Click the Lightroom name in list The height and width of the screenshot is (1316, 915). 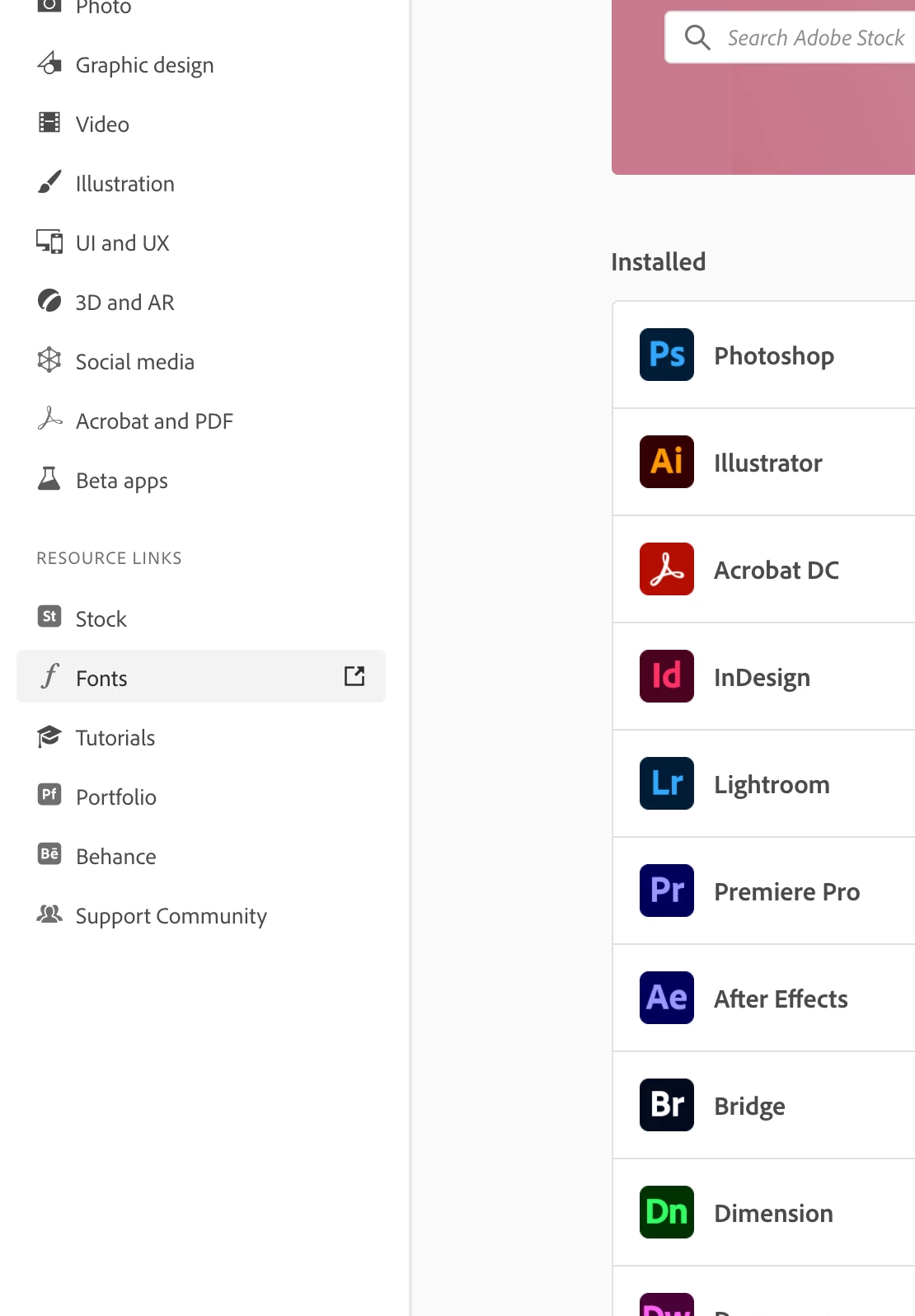click(x=772, y=785)
